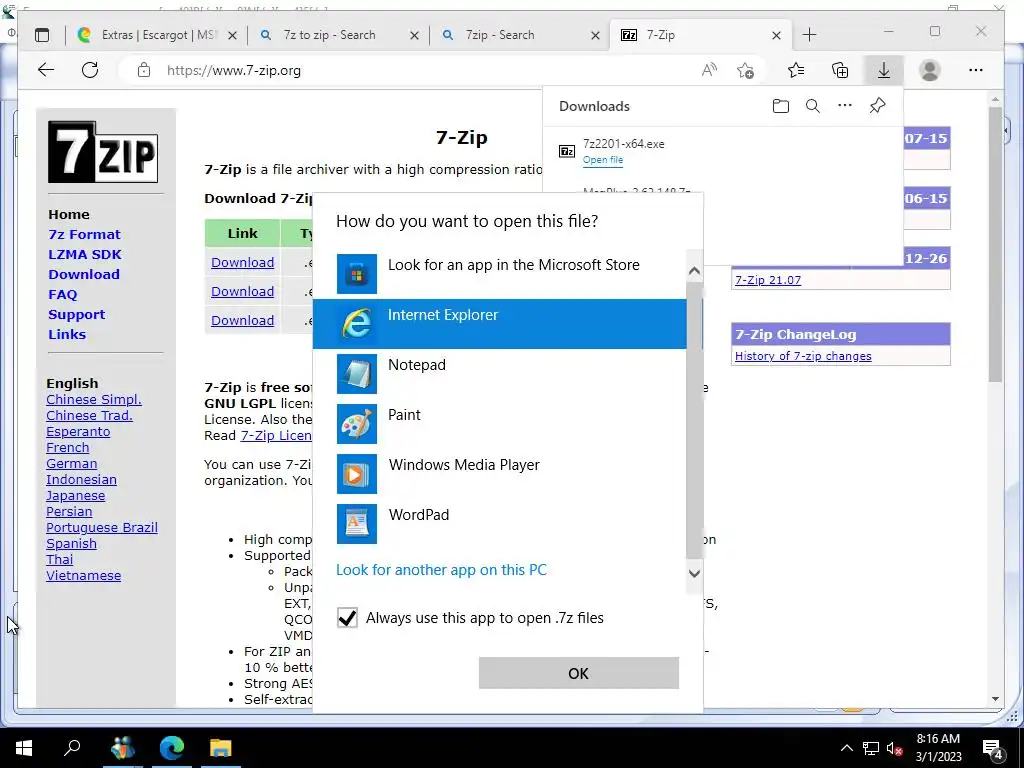Open vertical tabs action menu icon
Viewport: 1024px width, 768px height.
(42, 35)
